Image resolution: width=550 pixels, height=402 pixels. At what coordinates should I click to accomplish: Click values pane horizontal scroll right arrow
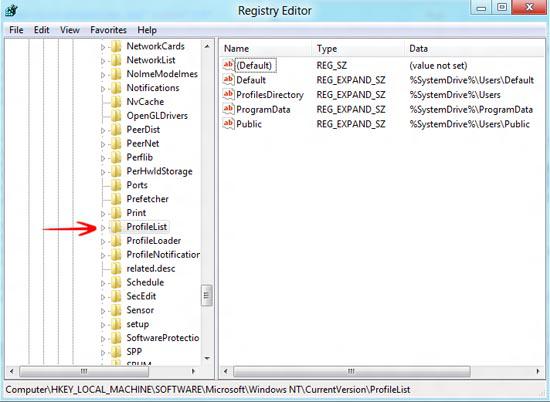tap(538, 371)
